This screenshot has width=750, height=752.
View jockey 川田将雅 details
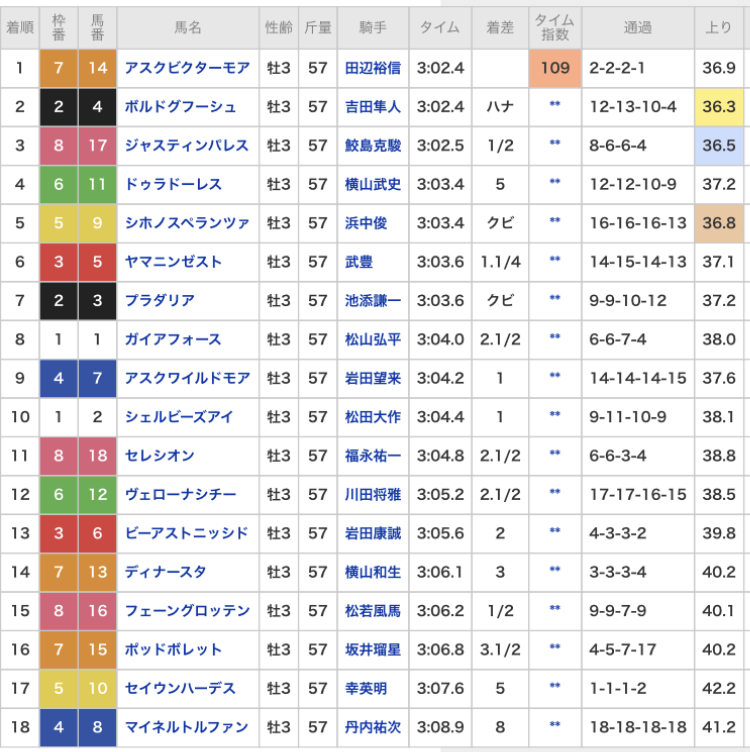click(x=372, y=494)
